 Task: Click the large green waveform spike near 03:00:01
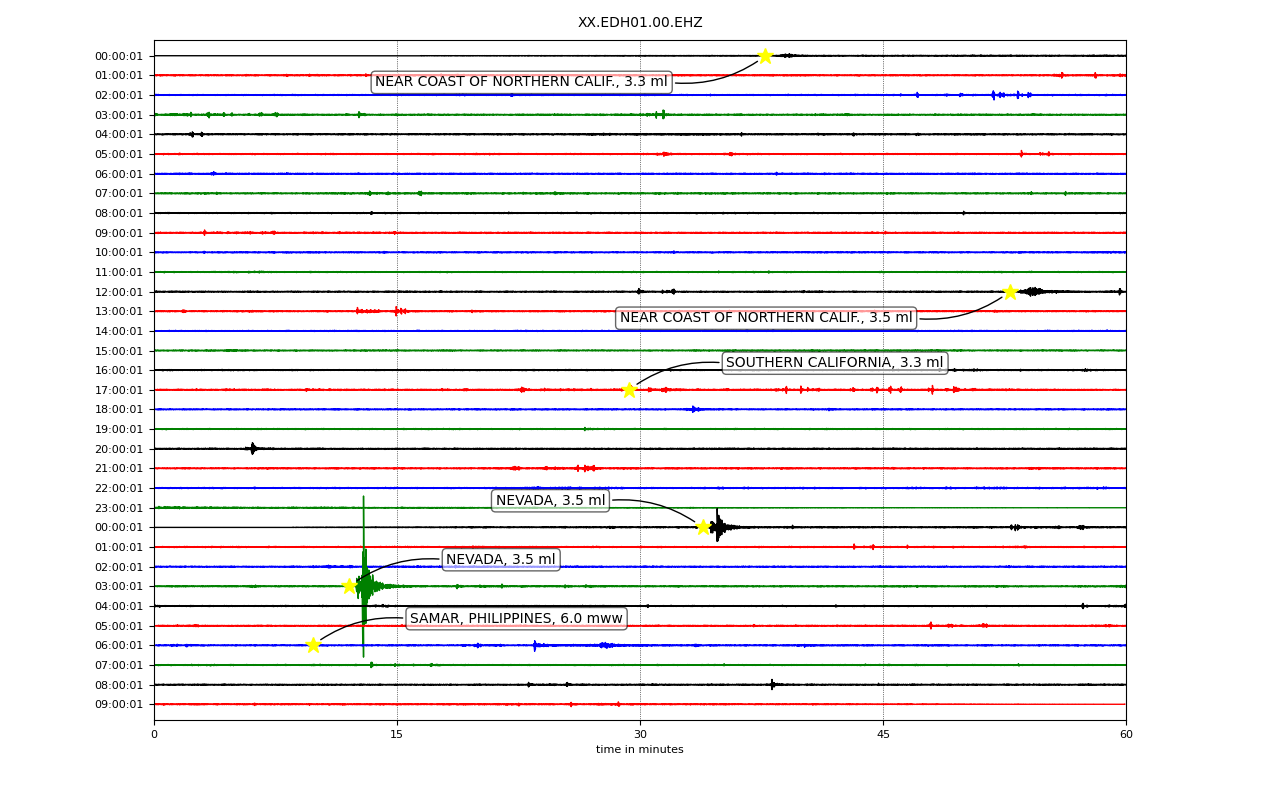point(364,578)
